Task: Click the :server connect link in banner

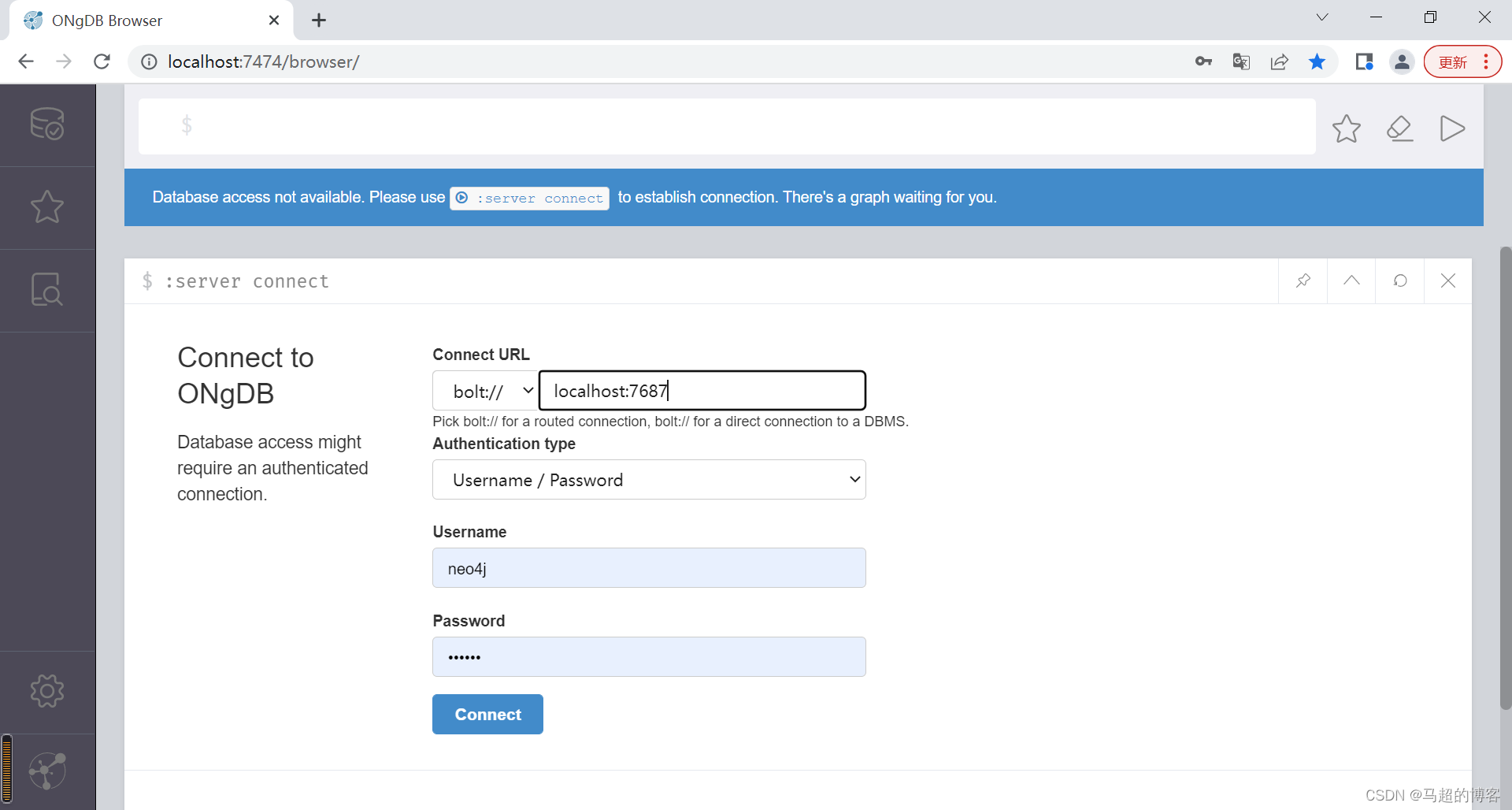Action: point(530,198)
